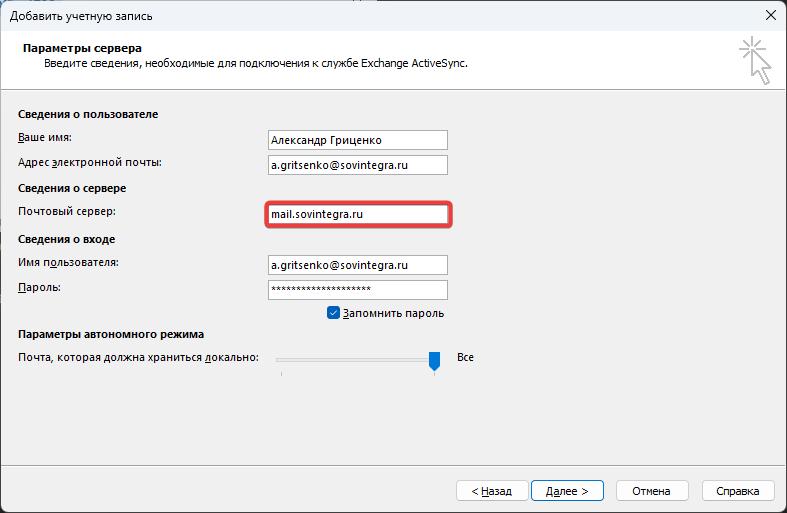Select the 'Имя пользователя' username field
This screenshot has height=513, width=787.
pos(358,265)
